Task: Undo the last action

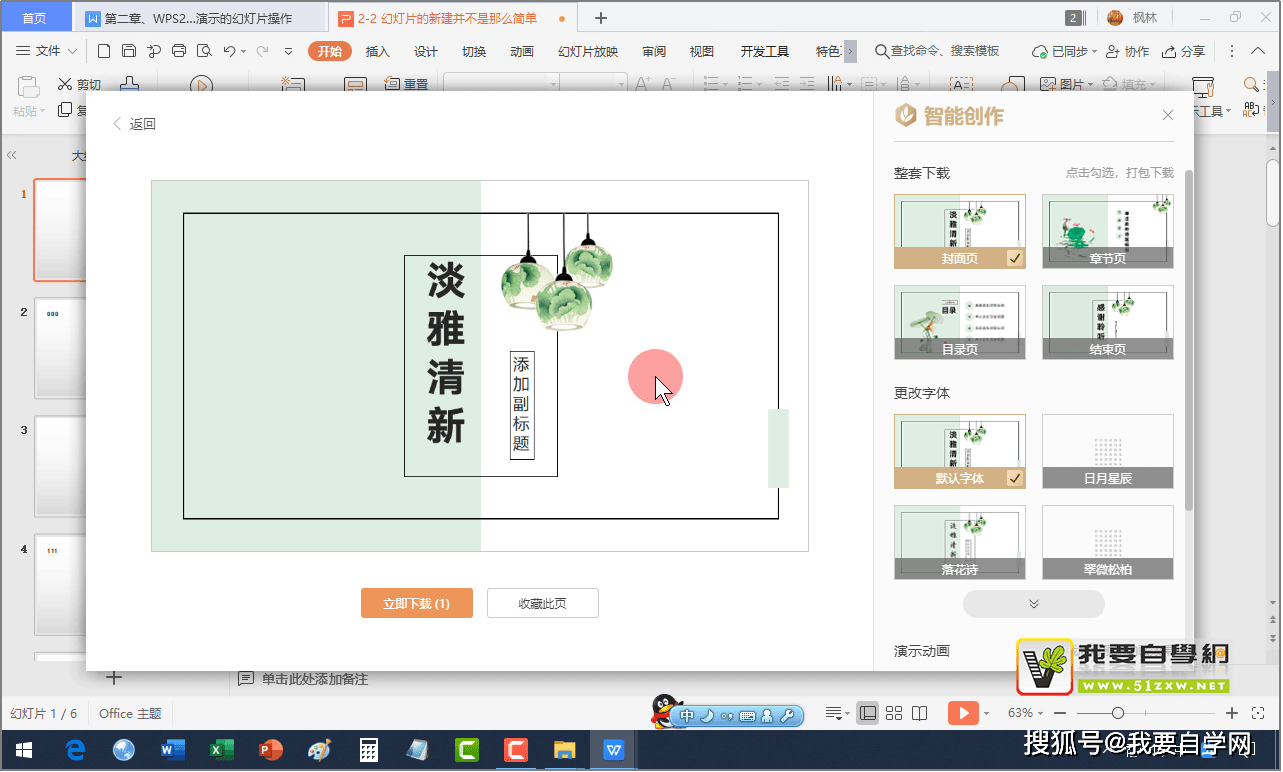Action: coord(230,51)
